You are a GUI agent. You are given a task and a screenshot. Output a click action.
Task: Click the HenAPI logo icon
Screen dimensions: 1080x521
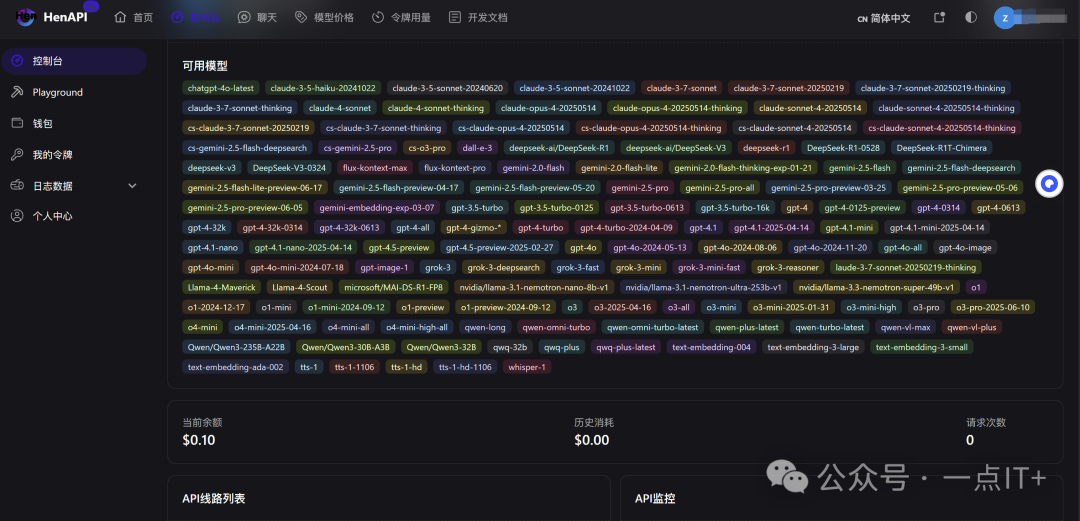tap(25, 17)
